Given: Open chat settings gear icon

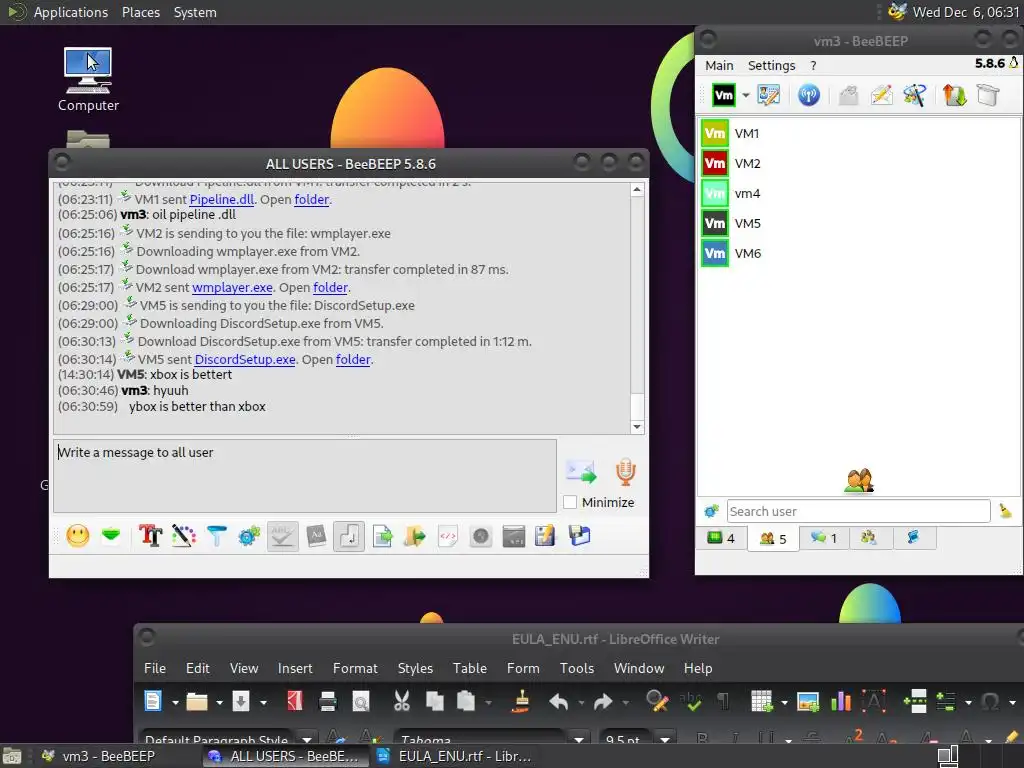Looking at the screenshot, I should point(249,536).
